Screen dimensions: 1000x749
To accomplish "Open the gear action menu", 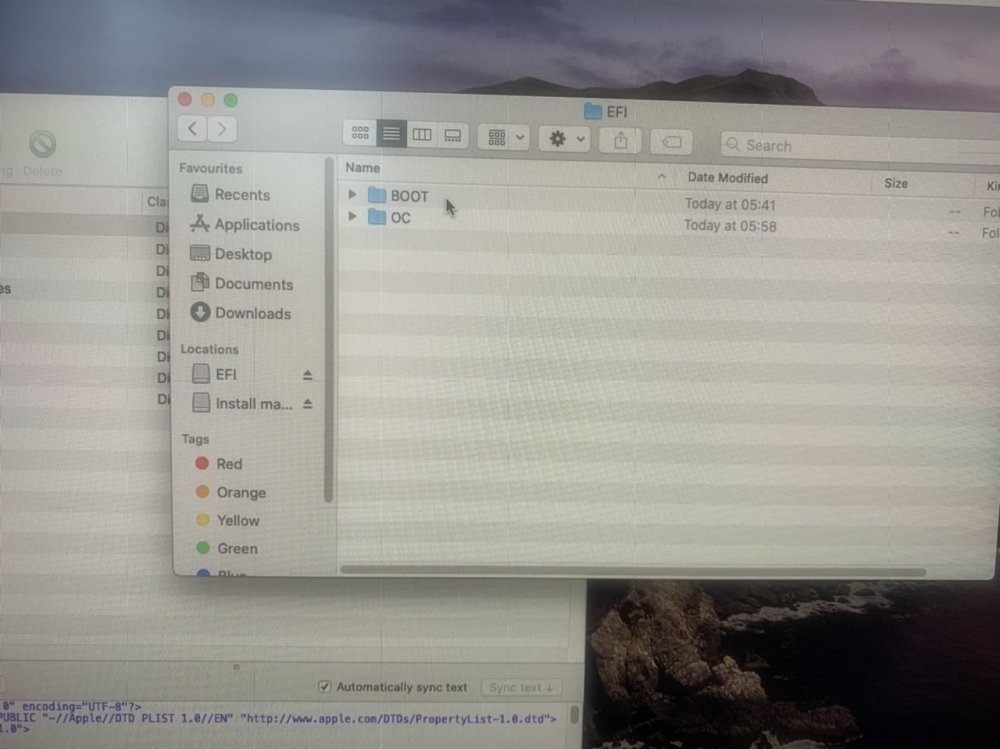I will (x=564, y=139).
